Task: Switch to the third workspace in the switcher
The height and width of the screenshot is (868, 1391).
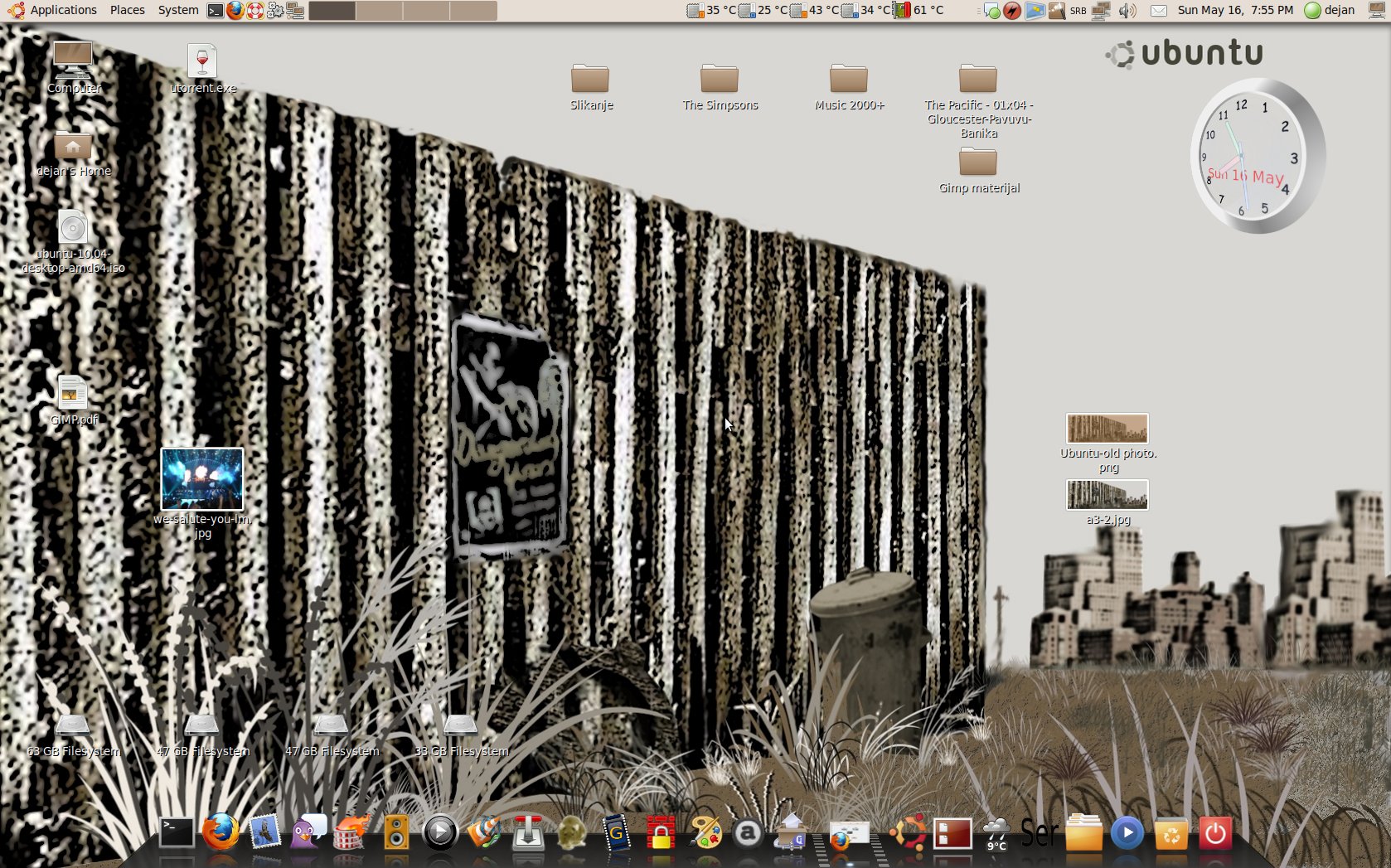Action: 426,11
